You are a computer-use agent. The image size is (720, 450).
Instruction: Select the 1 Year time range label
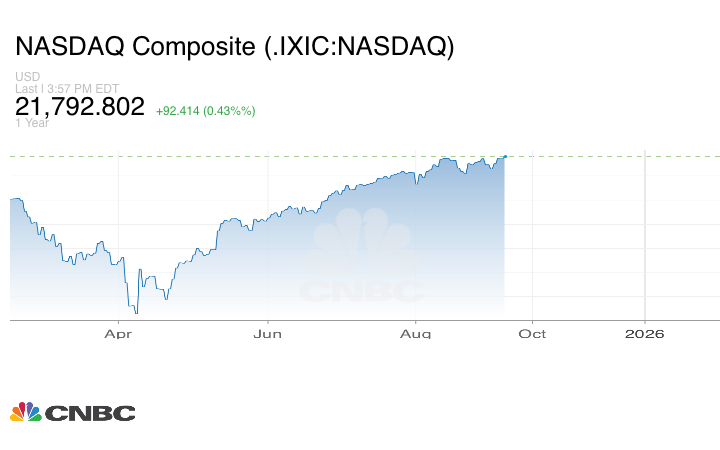coord(31,123)
